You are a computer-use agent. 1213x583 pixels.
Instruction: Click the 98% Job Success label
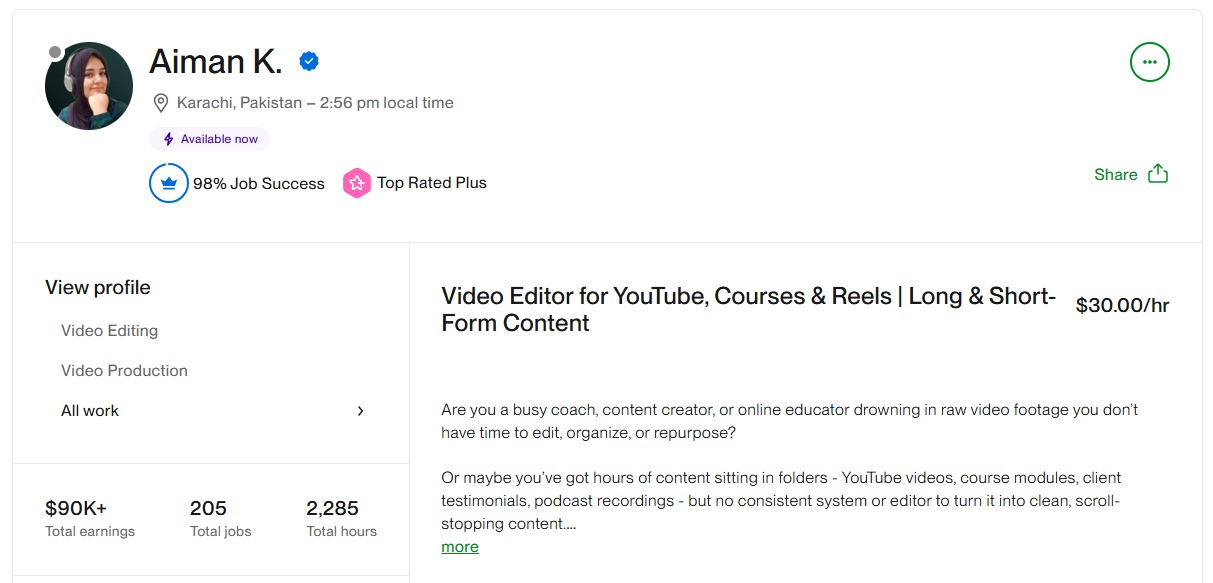click(x=259, y=183)
